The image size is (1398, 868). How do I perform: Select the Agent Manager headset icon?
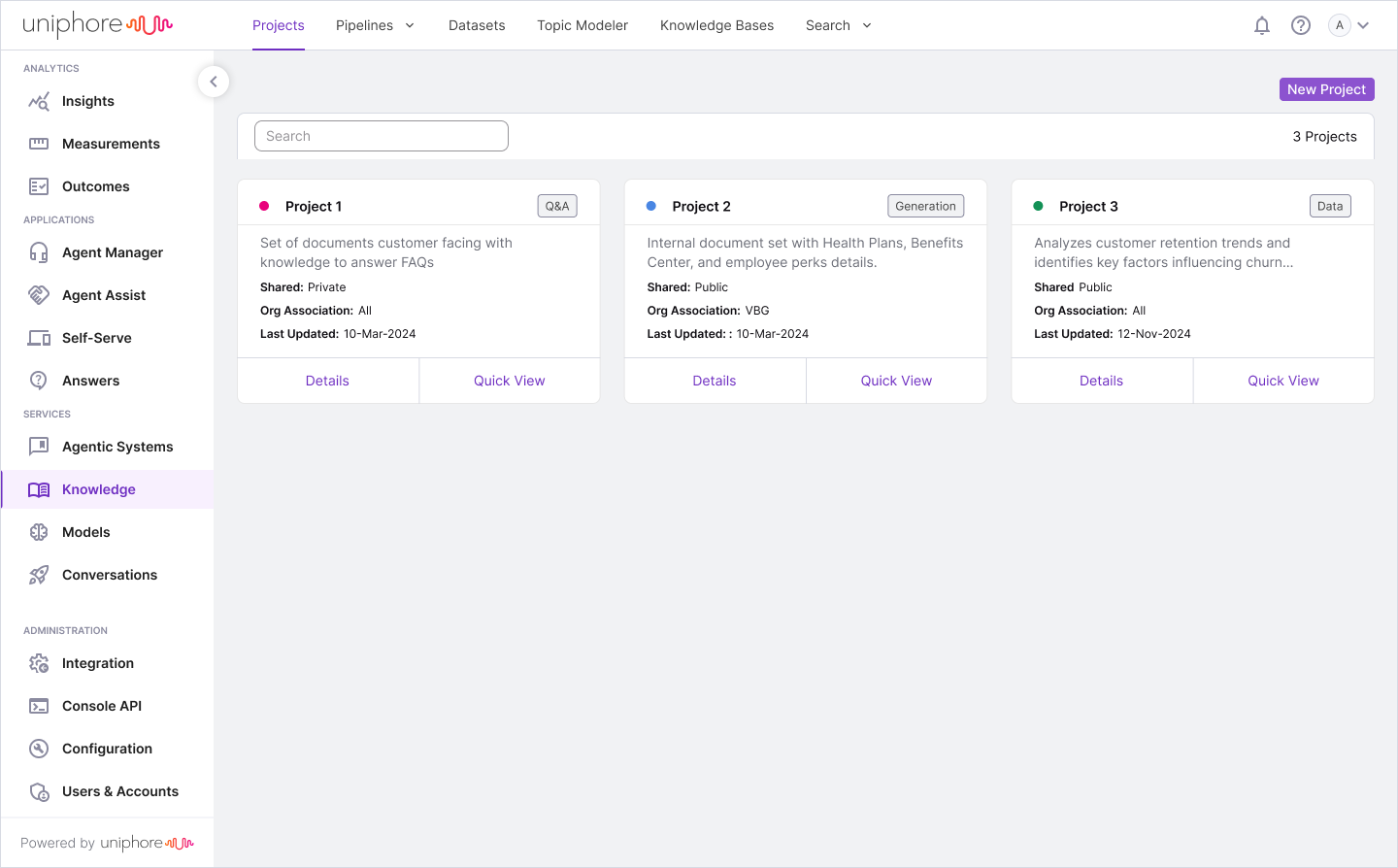coord(39,252)
